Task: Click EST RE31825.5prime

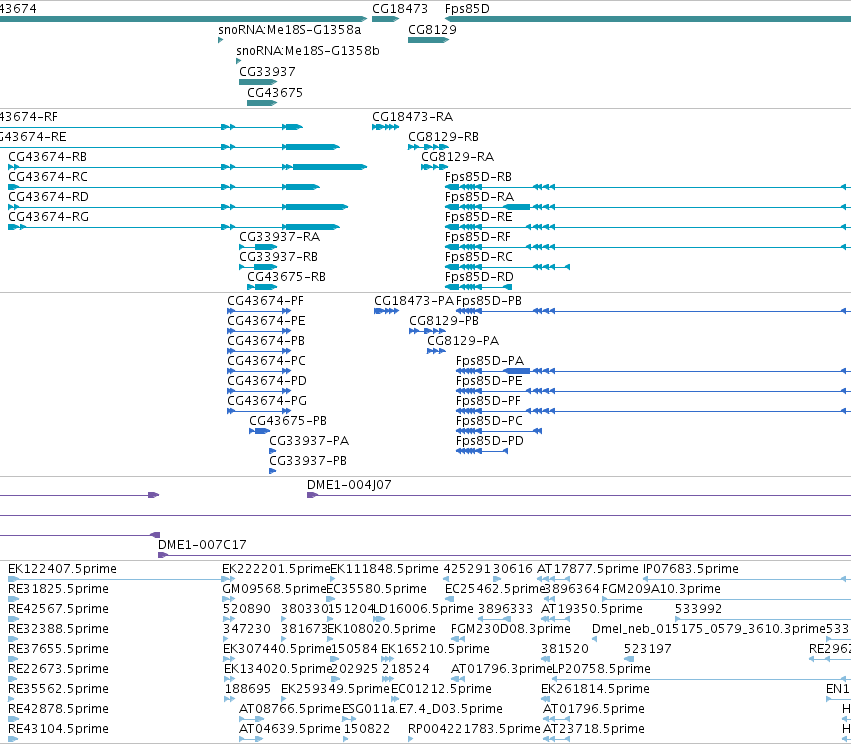Action: (x=58, y=589)
